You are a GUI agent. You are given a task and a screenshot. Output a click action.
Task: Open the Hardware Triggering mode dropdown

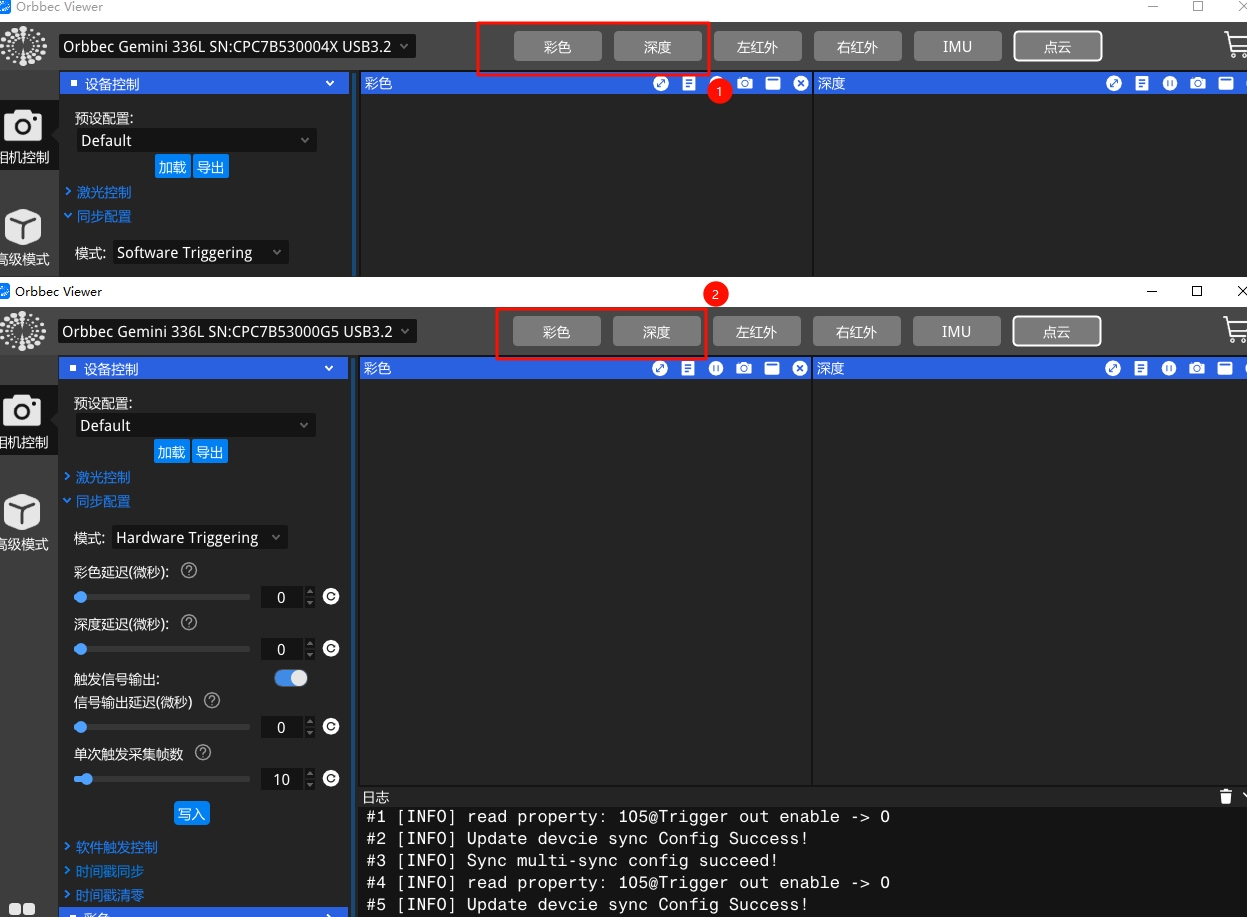[199, 538]
